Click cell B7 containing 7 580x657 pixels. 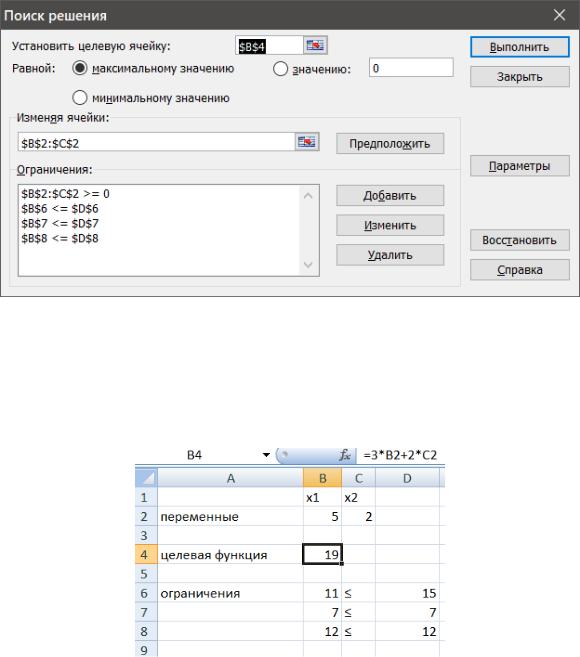tap(322, 612)
